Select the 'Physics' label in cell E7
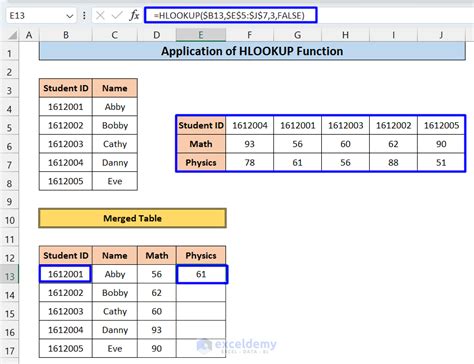Screen dimensions: 474x364 tap(201, 163)
